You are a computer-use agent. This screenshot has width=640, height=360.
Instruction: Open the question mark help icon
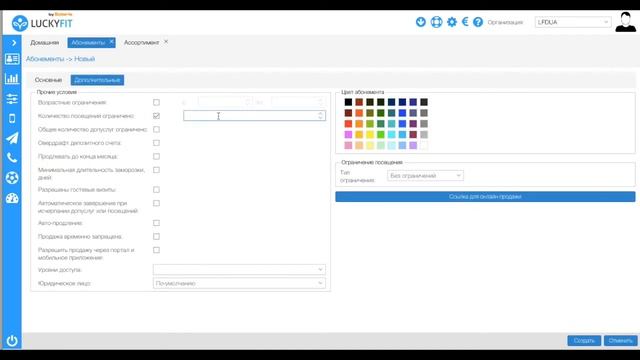pyautogui.click(x=478, y=22)
